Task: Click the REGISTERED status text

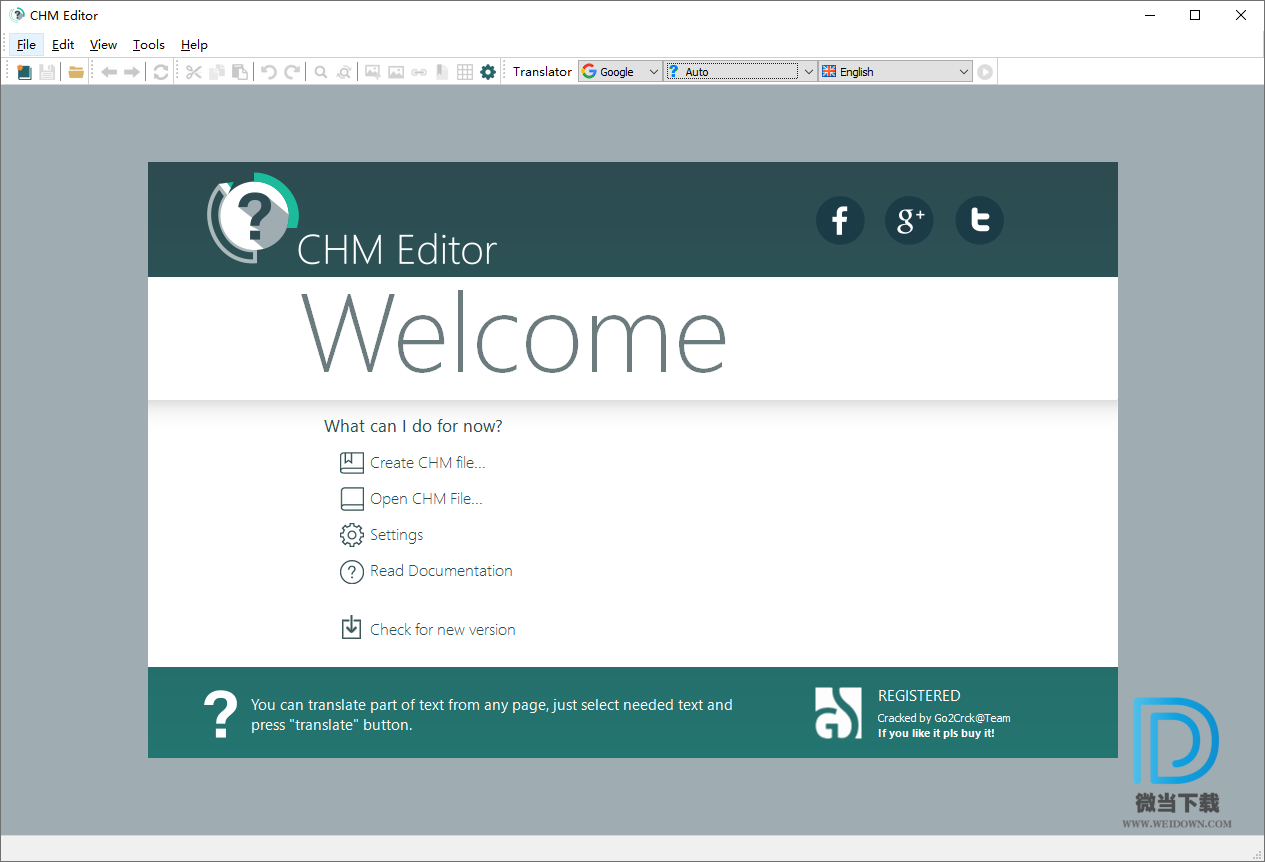Action: pyautogui.click(x=919, y=696)
